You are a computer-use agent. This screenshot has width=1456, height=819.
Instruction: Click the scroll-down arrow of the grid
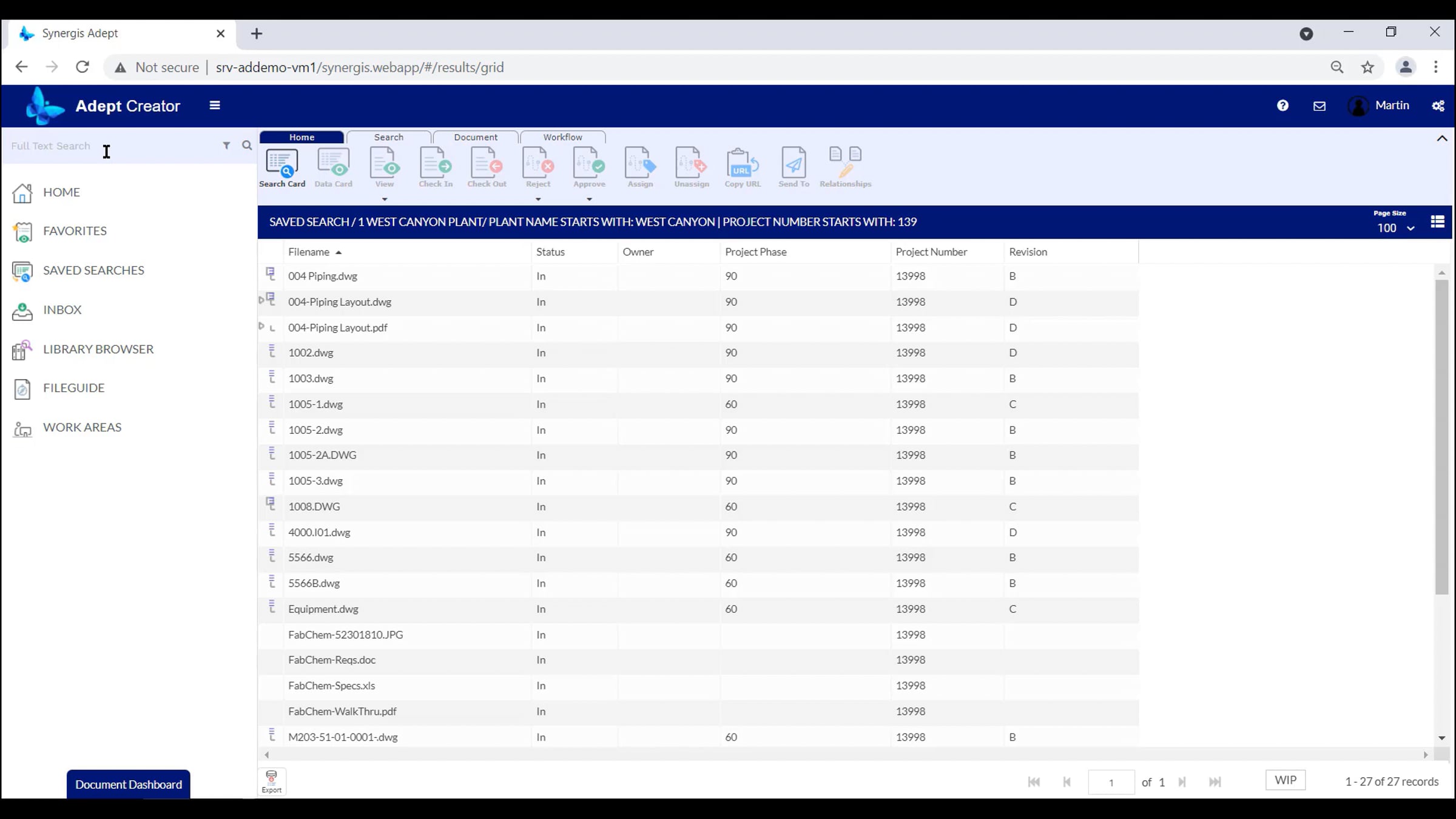[1442, 738]
